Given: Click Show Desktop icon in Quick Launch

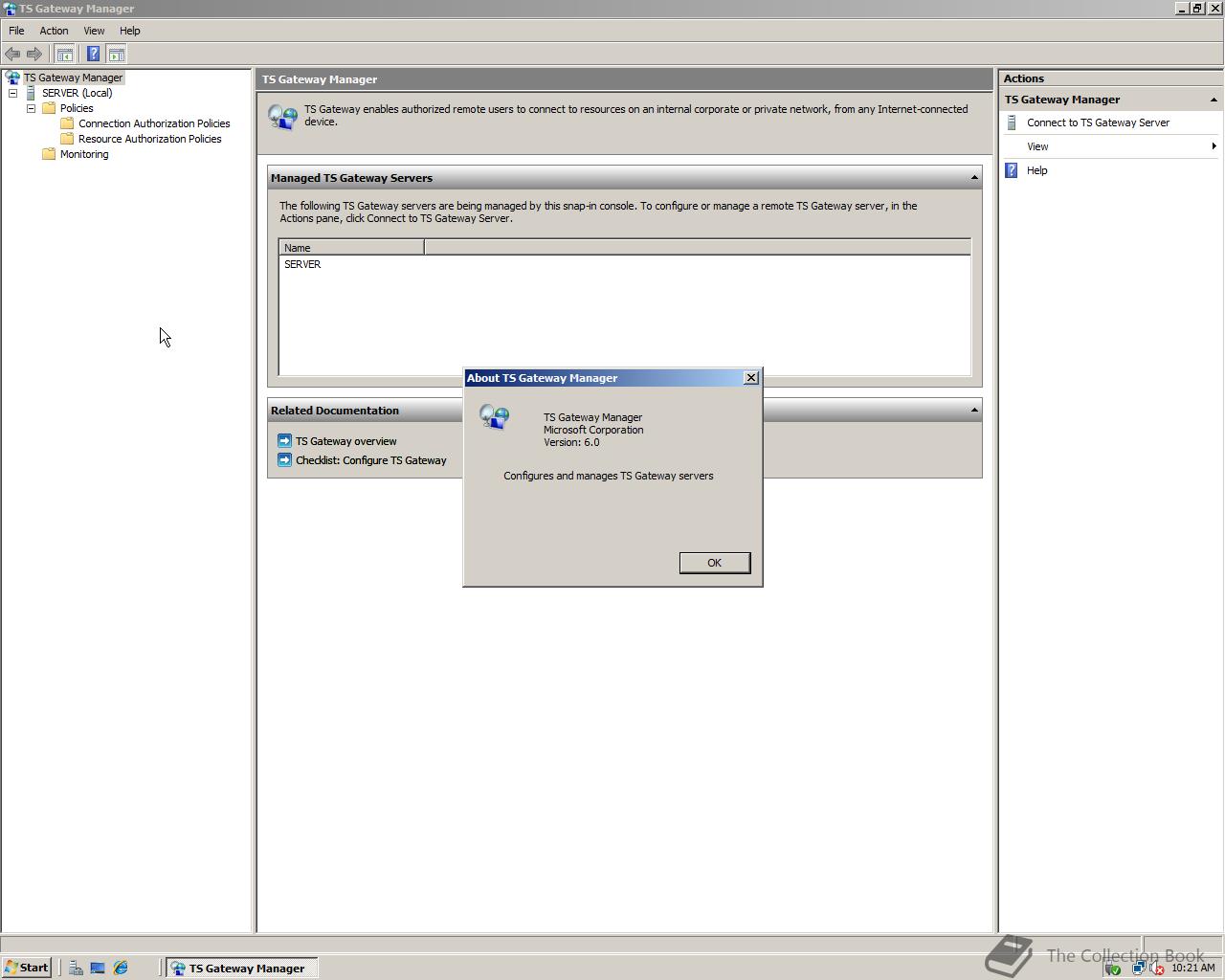Looking at the screenshot, I should pyautogui.click(x=98, y=968).
